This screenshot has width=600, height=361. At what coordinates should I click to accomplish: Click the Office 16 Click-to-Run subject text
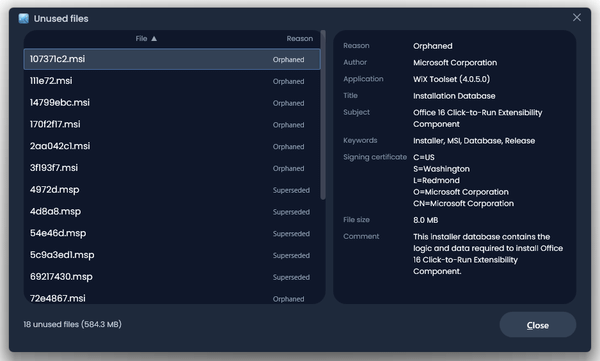tap(478, 118)
